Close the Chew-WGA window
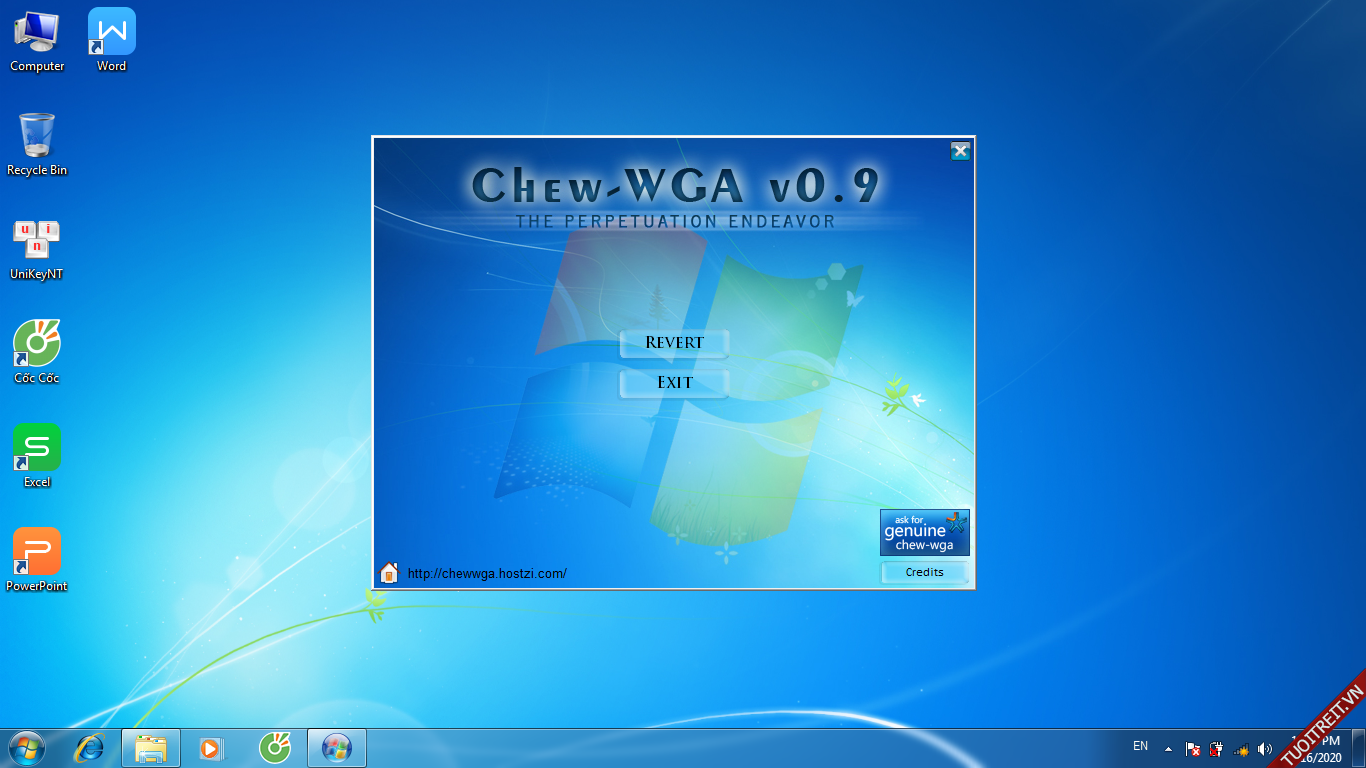This screenshot has width=1366, height=768. (x=960, y=151)
